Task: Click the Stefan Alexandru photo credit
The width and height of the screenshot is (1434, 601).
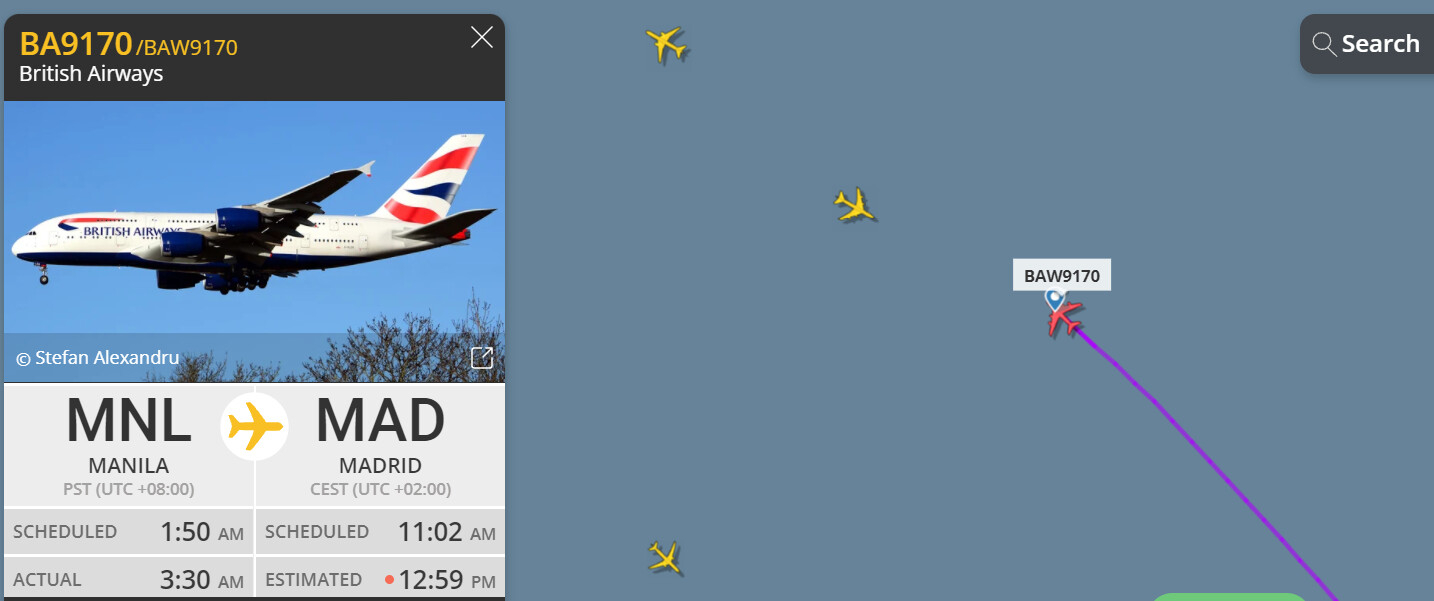Action: 97,357
